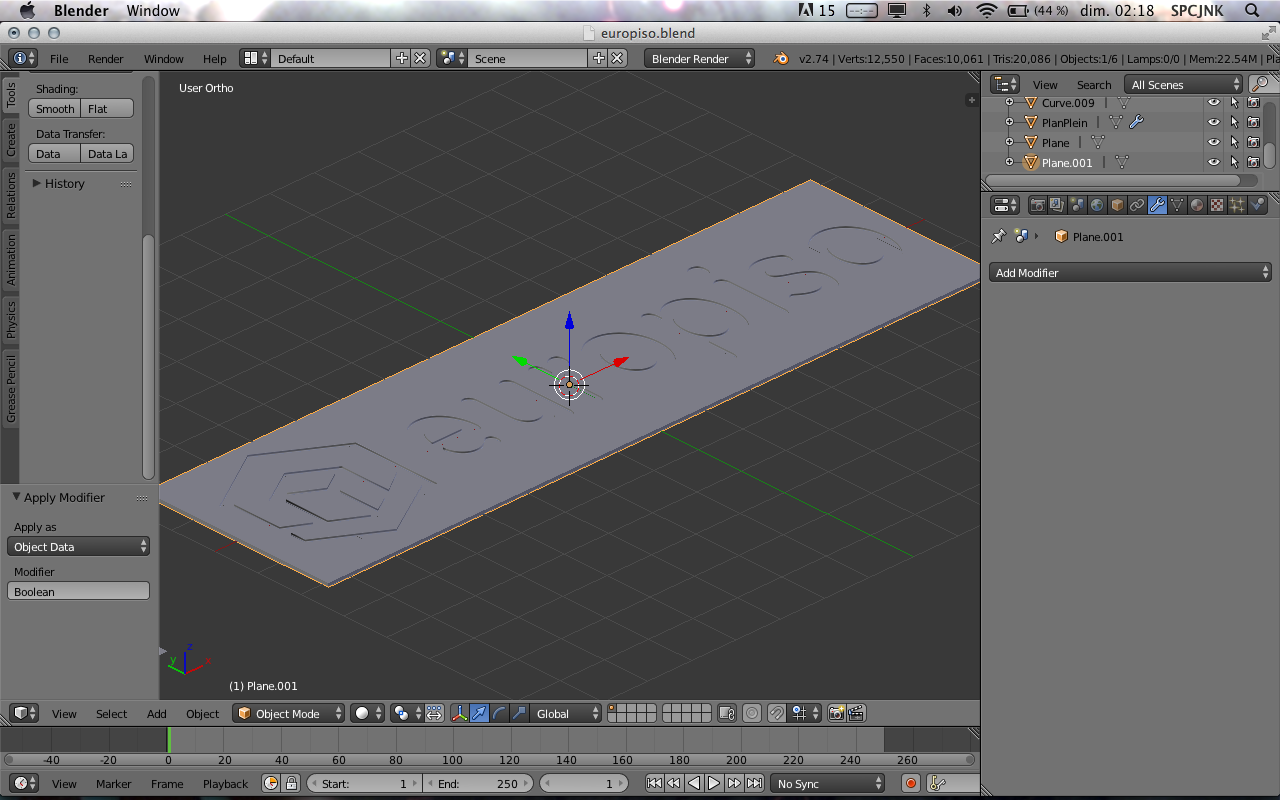Switch to the Physics tab in the tool shelf
The height and width of the screenshot is (800, 1280).
pos(11,319)
